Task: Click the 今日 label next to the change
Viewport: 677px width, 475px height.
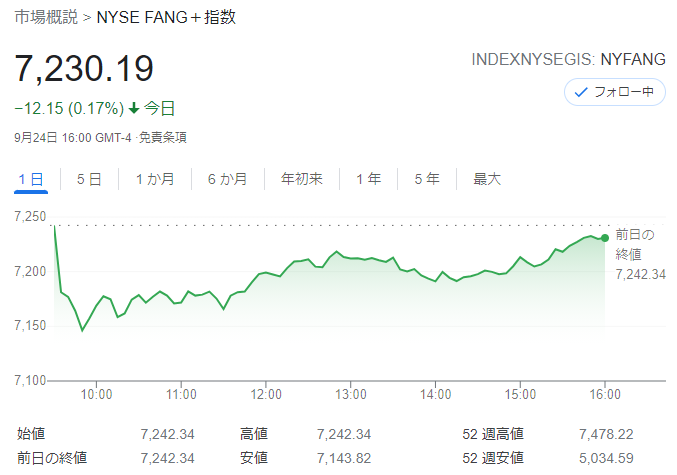Action: click(x=159, y=108)
